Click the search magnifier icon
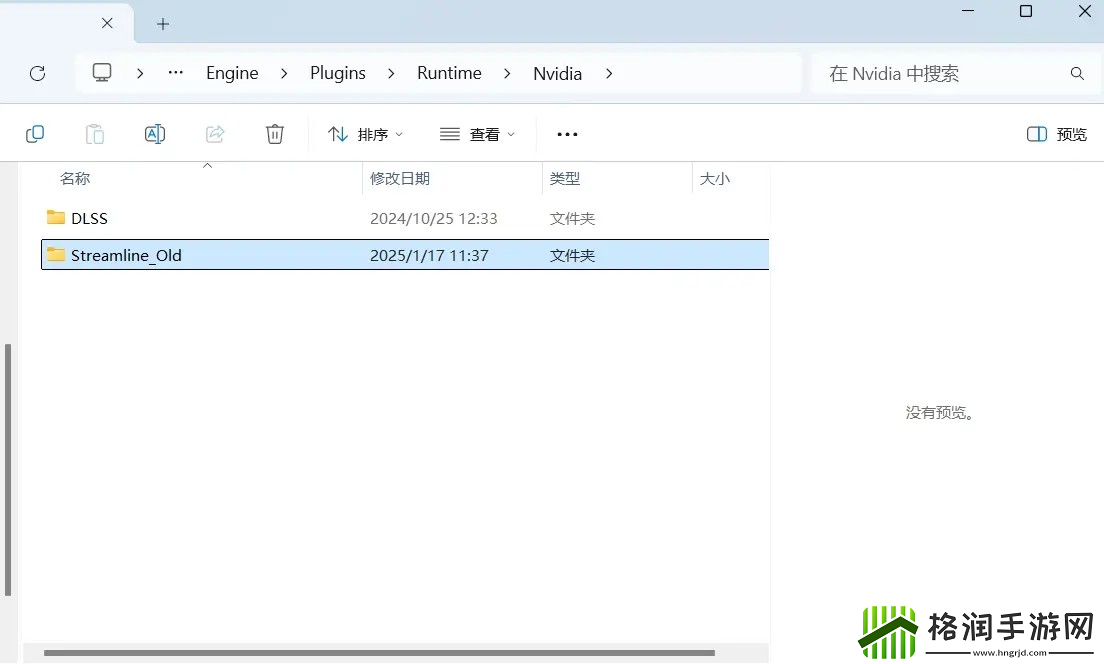Viewport: 1104px width, 664px height. click(x=1076, y=72)
